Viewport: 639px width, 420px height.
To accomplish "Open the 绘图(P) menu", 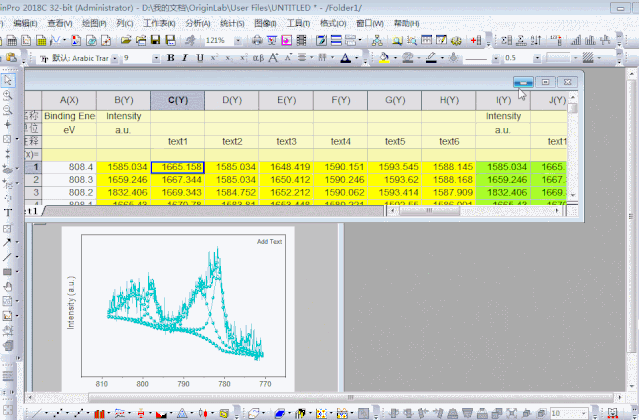I will click(95, 23).
